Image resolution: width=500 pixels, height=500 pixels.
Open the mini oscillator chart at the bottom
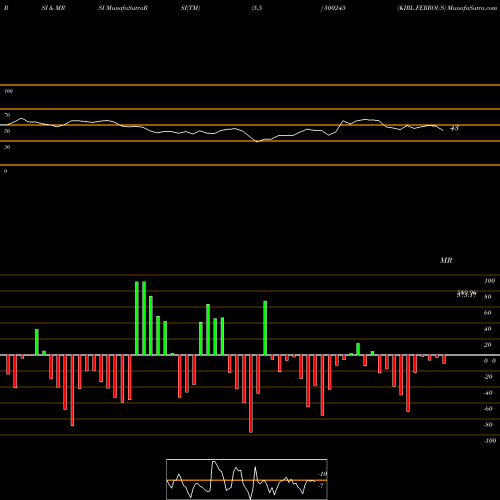[x=247, y=479]
